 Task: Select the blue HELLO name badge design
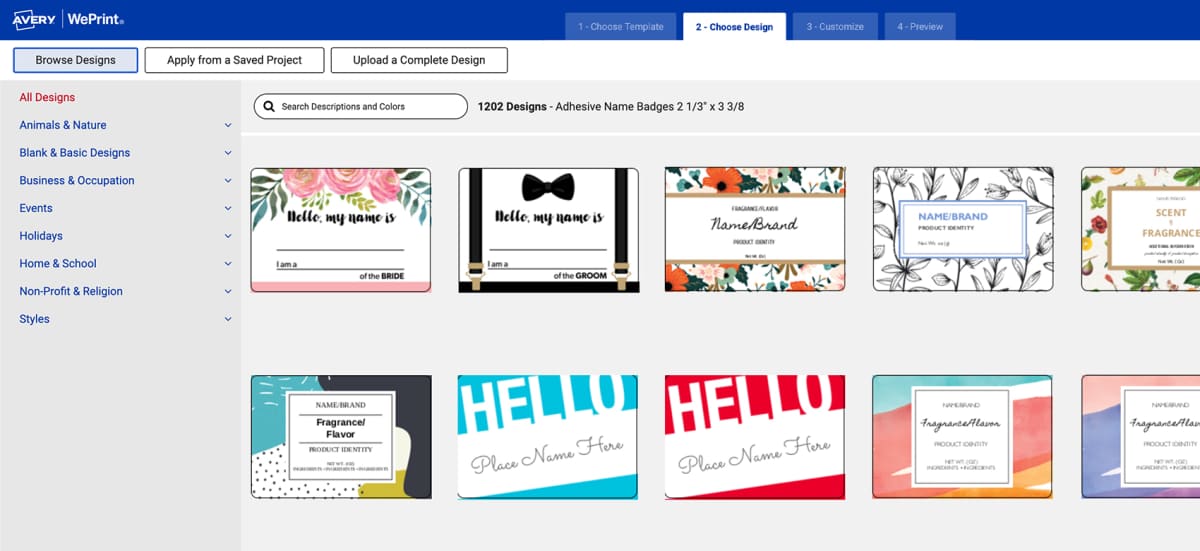pos(548,436)
